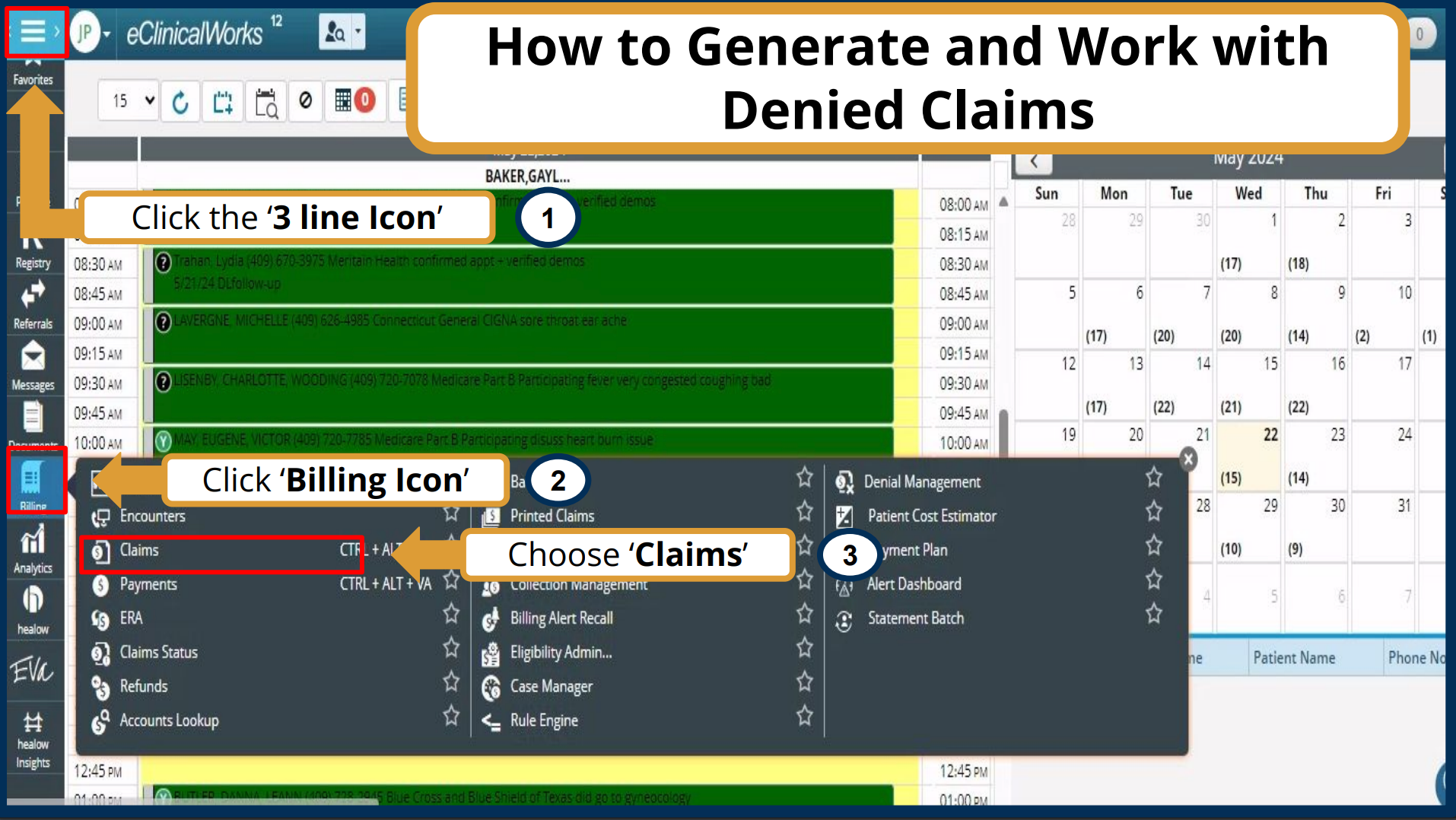Expand the JP user profile dropdown arrow
Image resolution: width=1456 pixels, height=820 pixels.
(106, 34)
